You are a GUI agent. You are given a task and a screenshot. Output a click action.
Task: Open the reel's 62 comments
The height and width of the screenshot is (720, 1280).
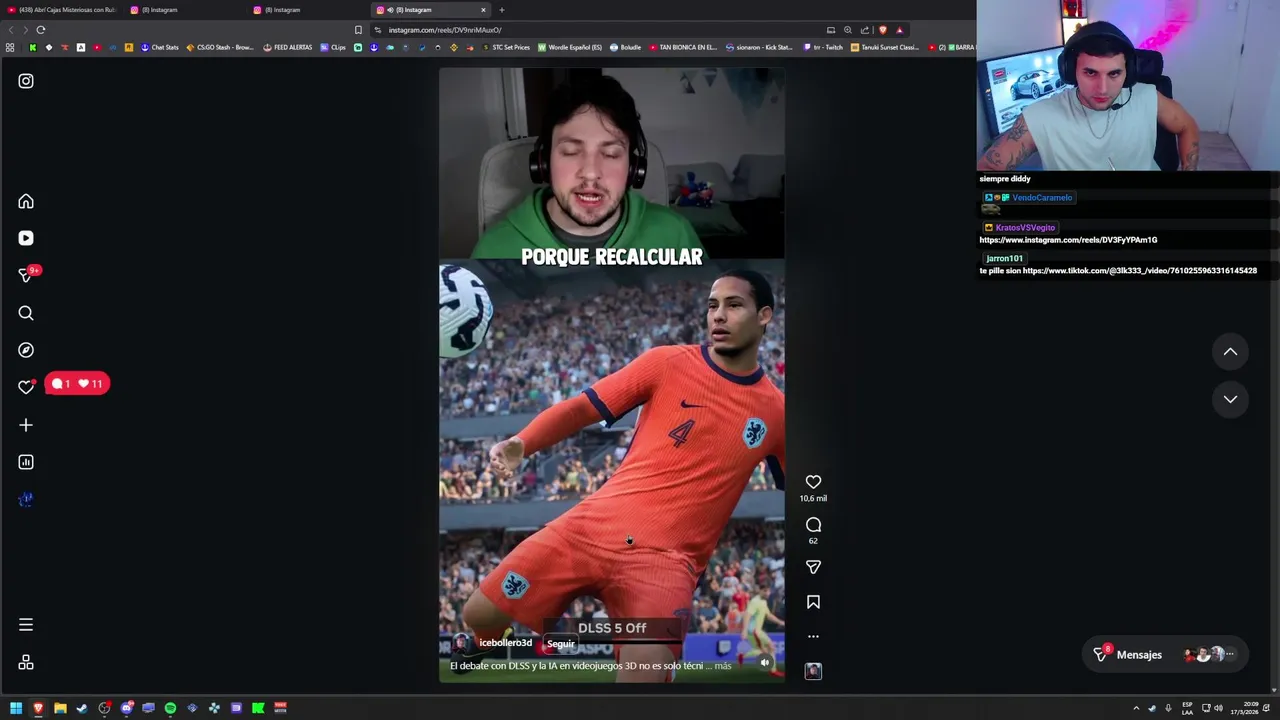click(x=813, y=525)
